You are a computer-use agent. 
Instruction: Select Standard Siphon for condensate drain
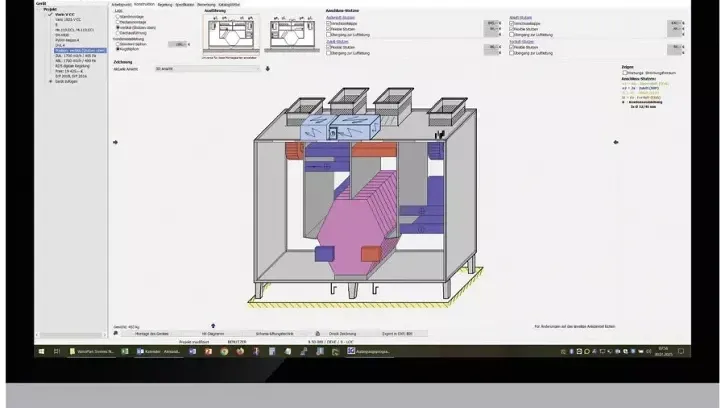coord(117,44)
